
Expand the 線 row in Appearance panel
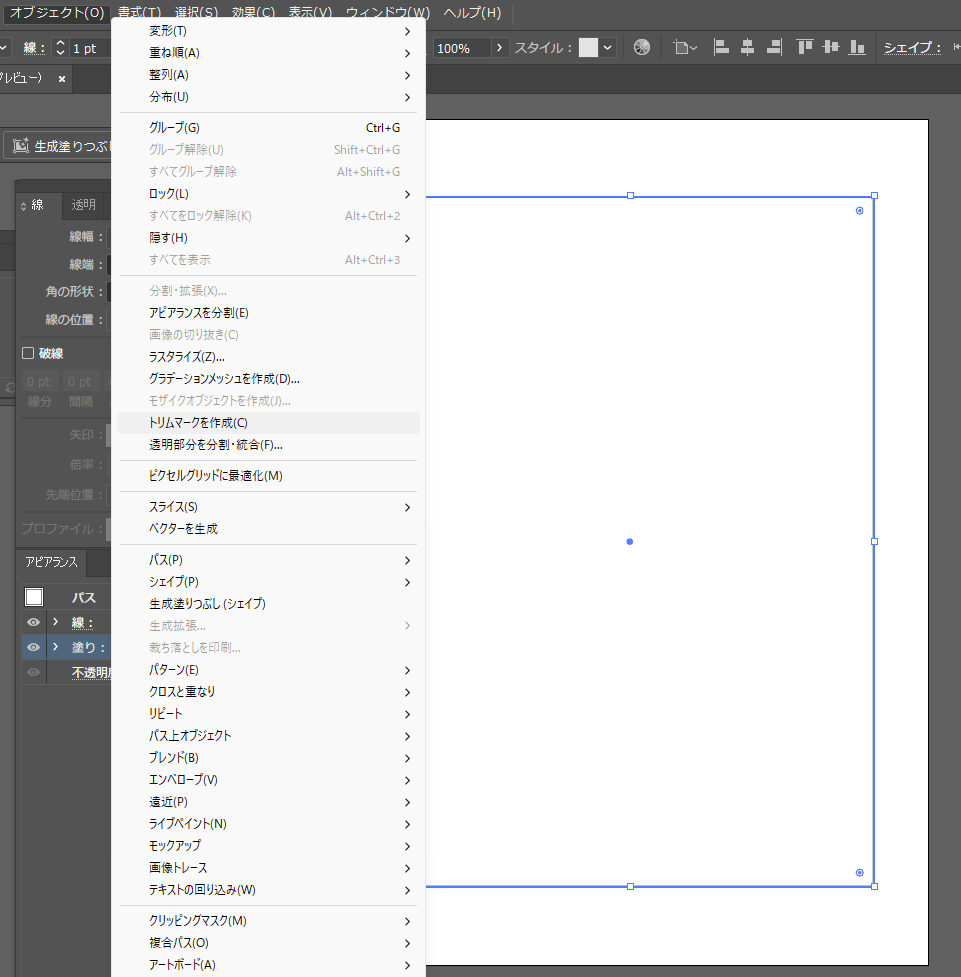click(x=56, y=622)
